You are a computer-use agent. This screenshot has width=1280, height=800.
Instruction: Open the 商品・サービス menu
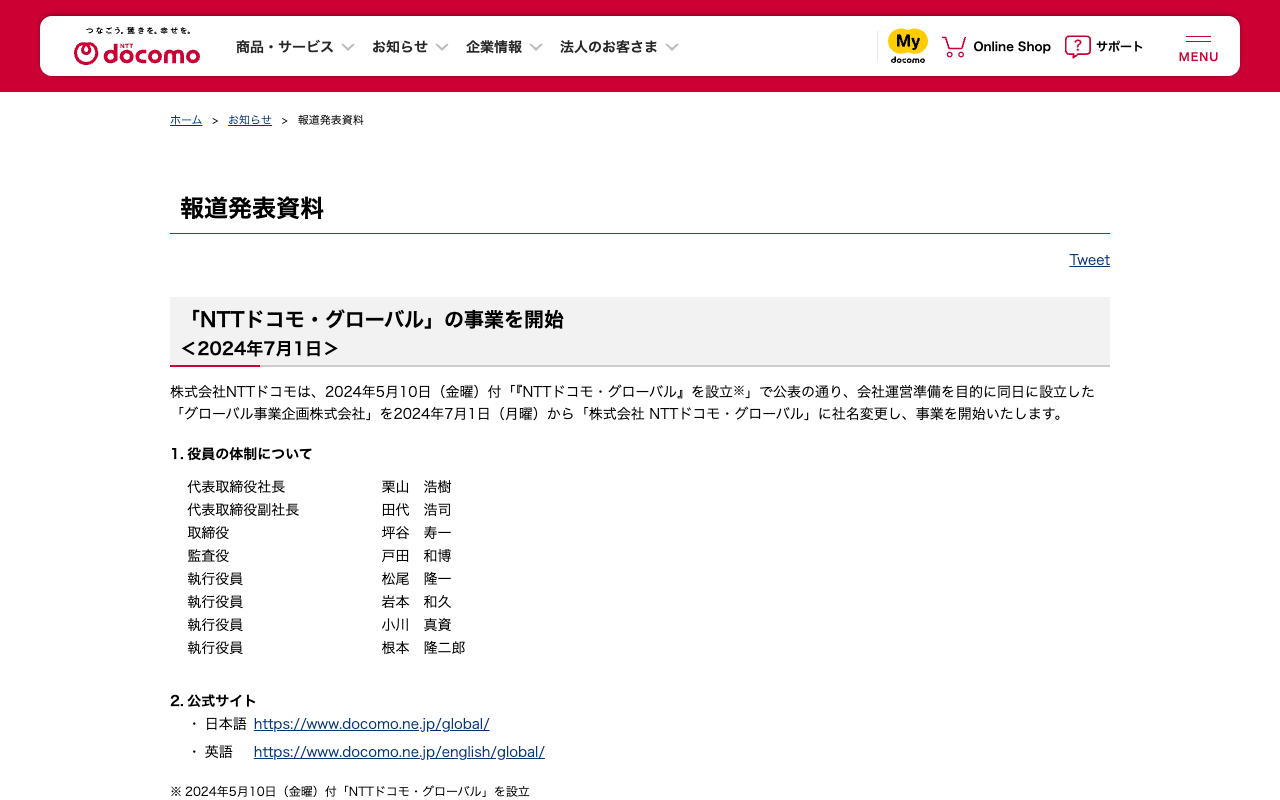coord(285,47)
